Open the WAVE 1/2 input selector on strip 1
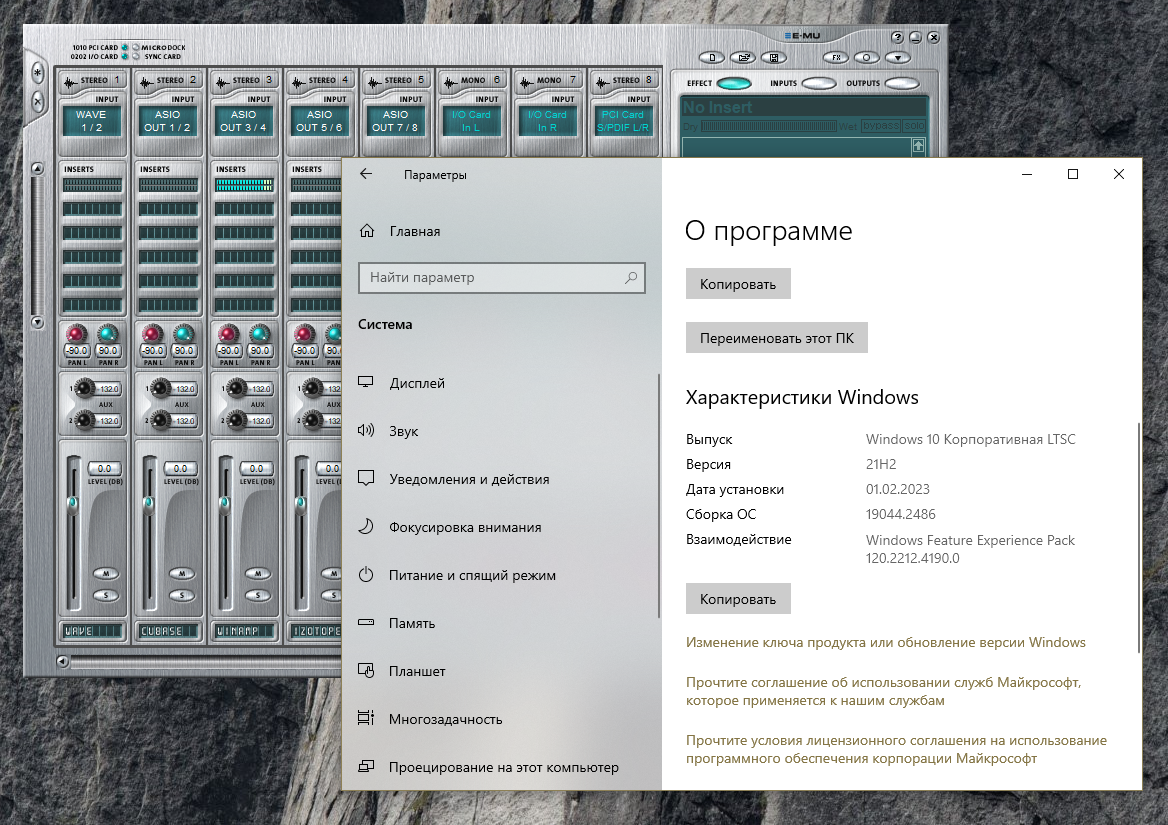 (92, 121)
